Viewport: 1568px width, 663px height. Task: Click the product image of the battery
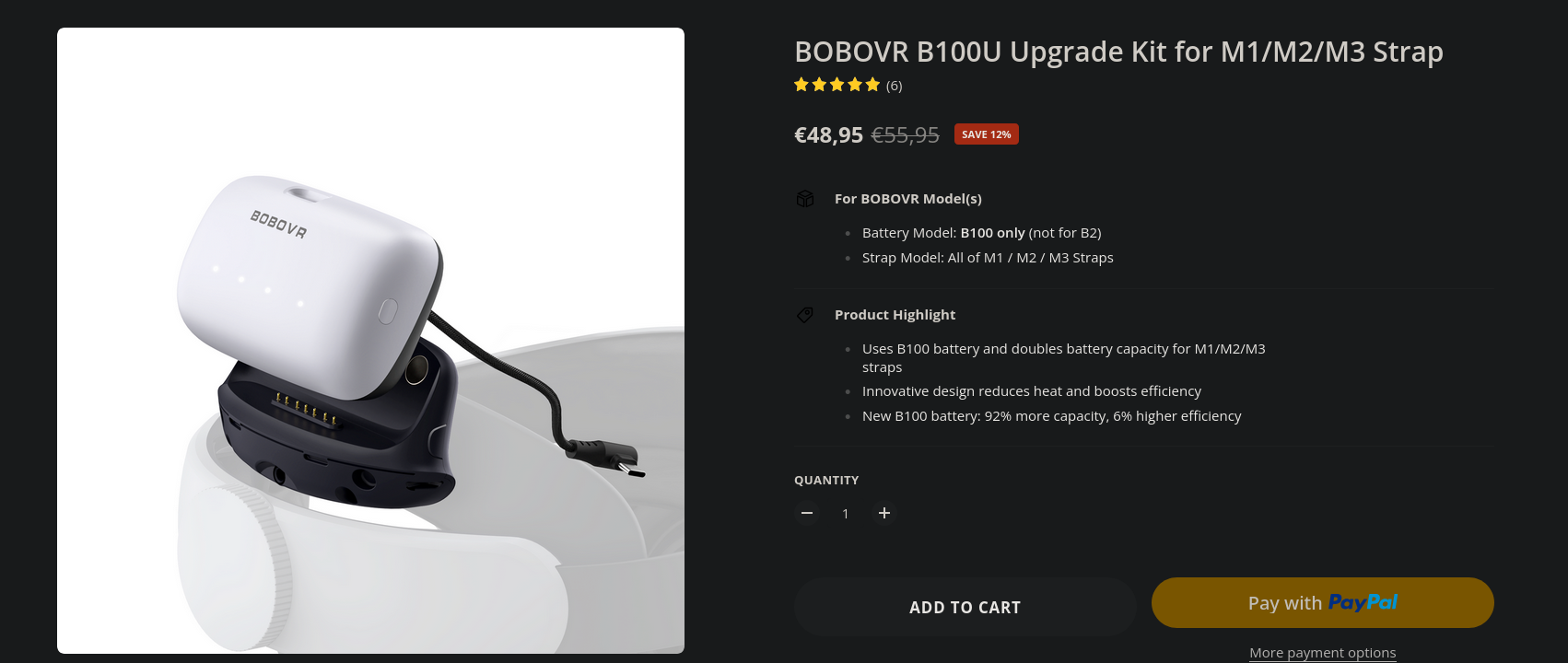[370, 341]
